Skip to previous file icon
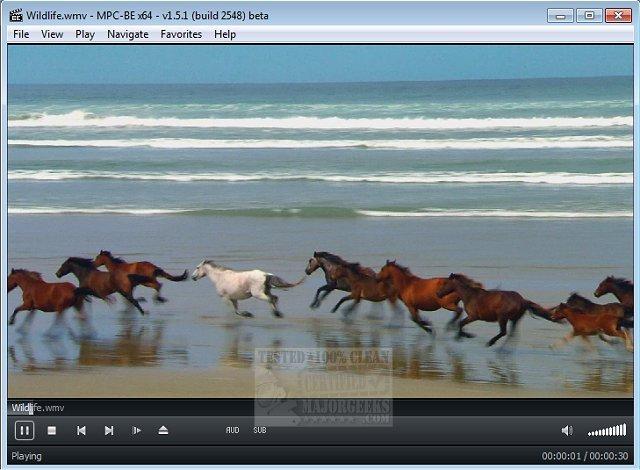Viewport: 640px width, 470px height. pos(81,430)
